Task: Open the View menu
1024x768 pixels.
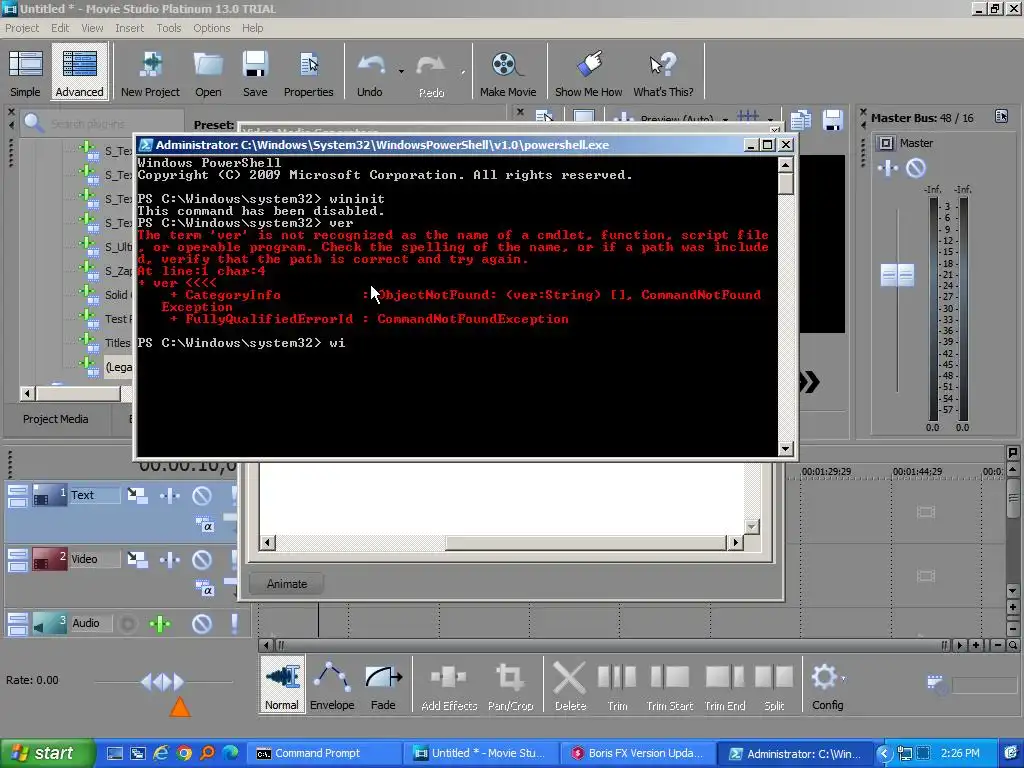Action: (92, 28)
